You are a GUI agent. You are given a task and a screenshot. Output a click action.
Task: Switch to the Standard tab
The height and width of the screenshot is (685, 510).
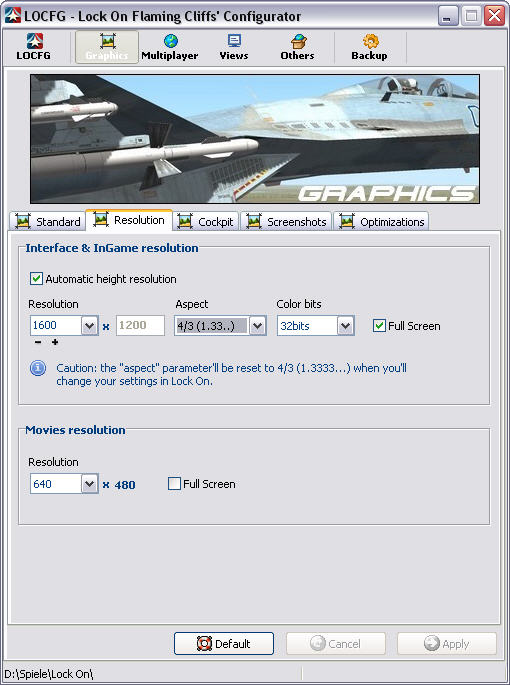coord(47,221)
